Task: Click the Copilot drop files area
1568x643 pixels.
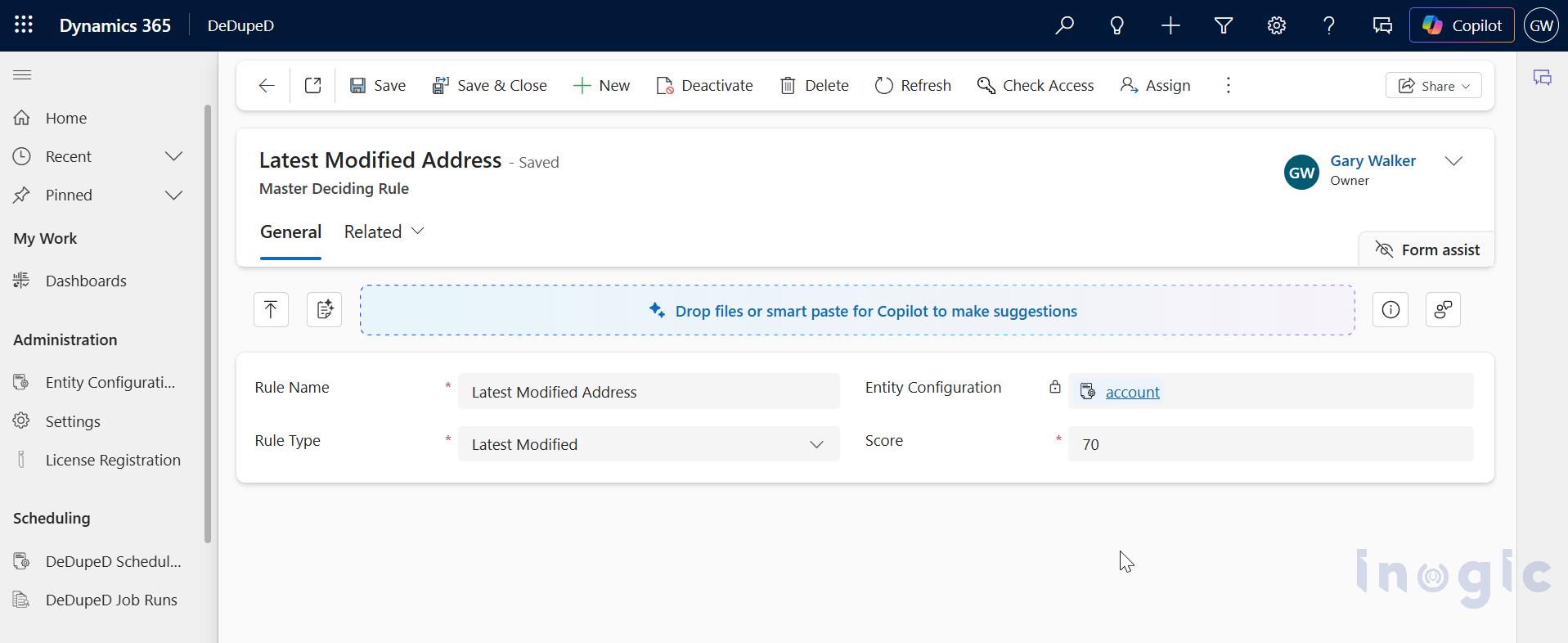Action: (856, 310)
